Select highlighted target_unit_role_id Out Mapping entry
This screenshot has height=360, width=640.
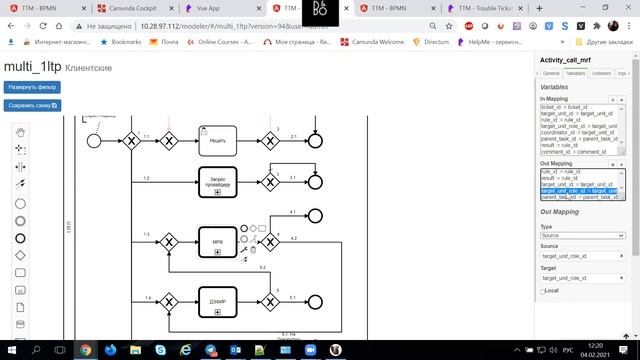(x=579, y=191)
